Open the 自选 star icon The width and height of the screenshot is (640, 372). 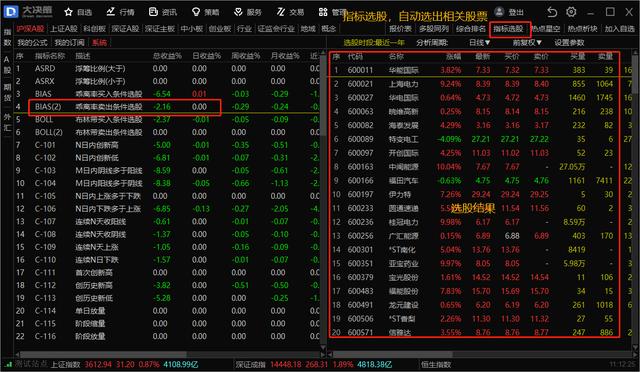click(69, 12)
